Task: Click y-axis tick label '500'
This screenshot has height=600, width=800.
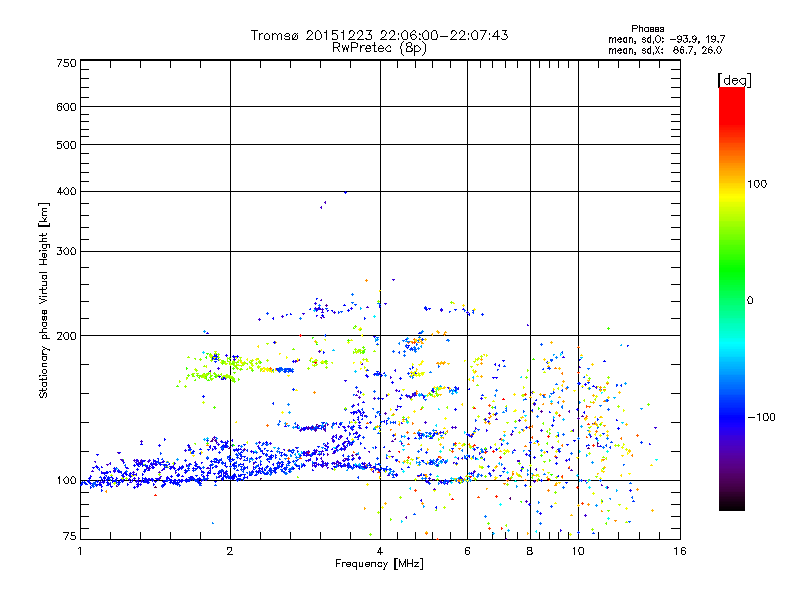Action: click(66, 145)
